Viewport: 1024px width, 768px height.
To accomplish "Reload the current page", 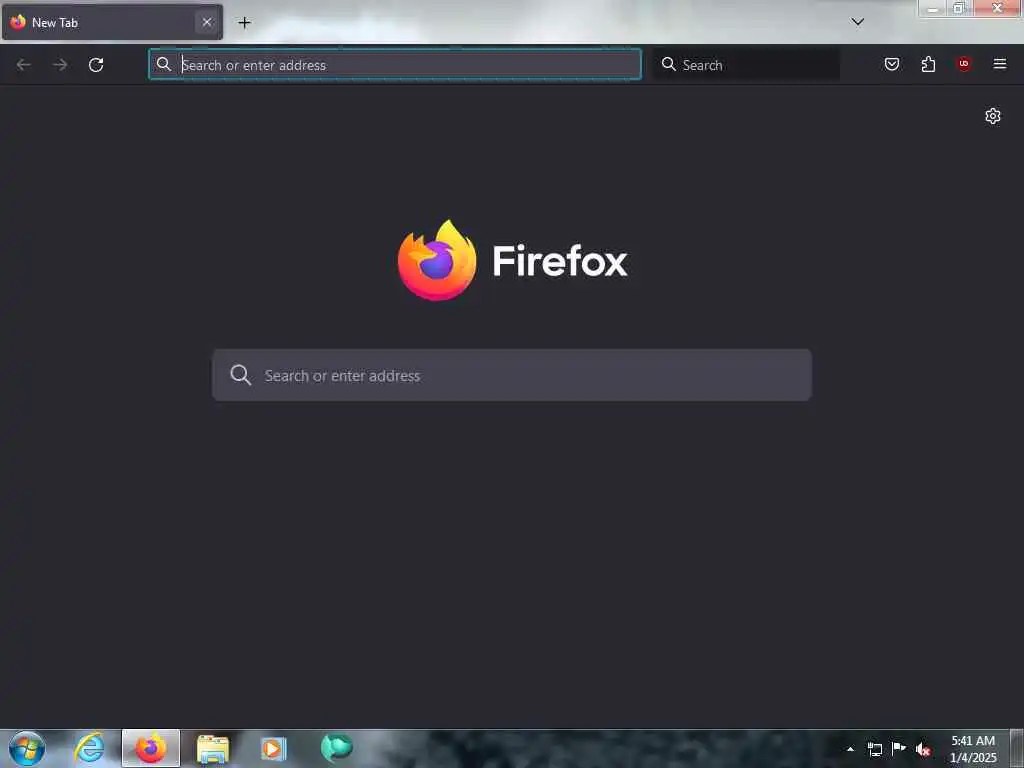I will point(96,65).
